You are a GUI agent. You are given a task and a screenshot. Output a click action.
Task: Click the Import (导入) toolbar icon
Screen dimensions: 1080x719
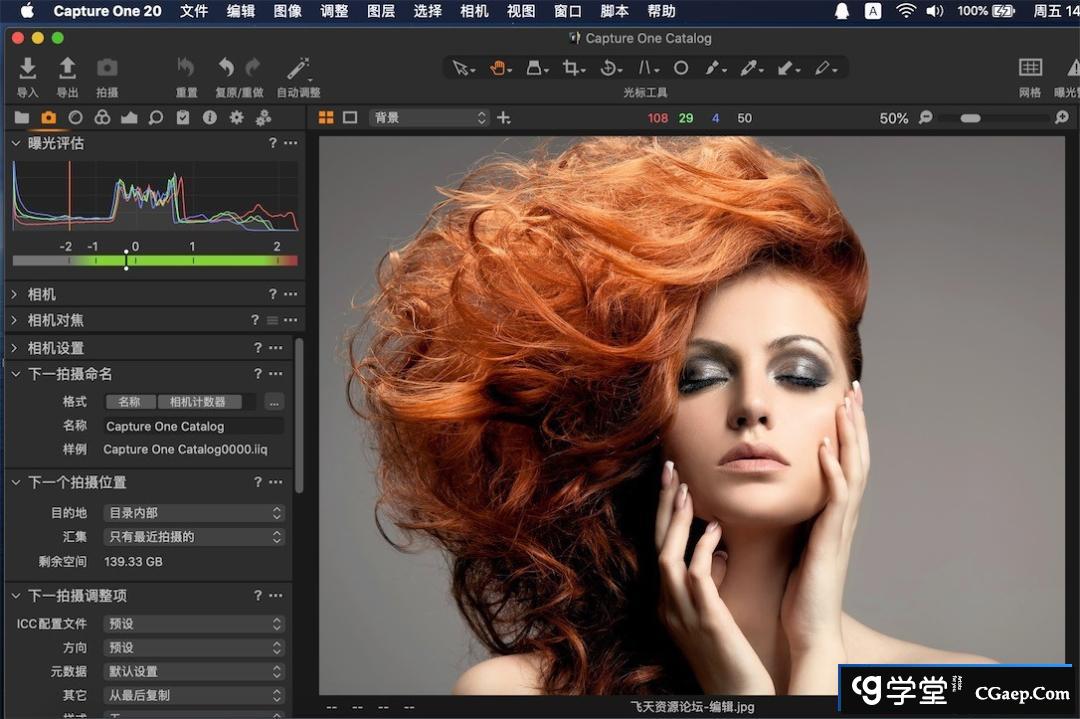pyautogui.click(x=27, y=68)
